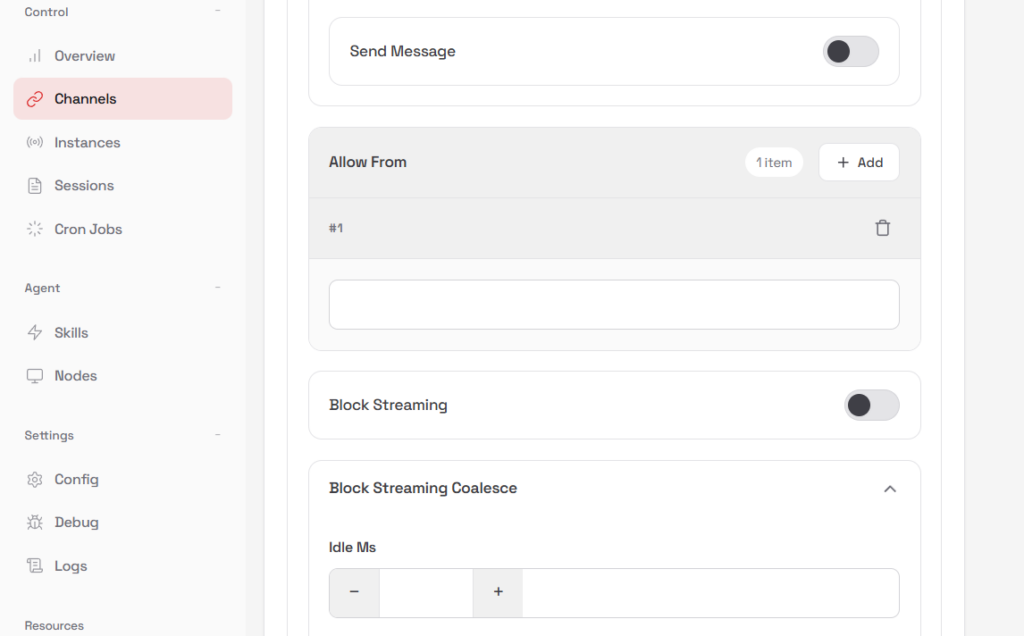The height and width of the screenshot is (636, 1024).
Task: Turn on the Block Streaming switch
Action: [x=871, y=405]
